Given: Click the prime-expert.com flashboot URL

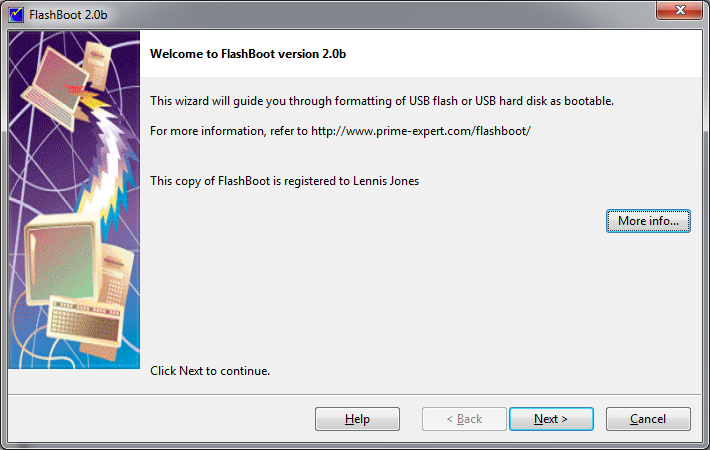Looking at the screenshot, I should coord(421,131).
